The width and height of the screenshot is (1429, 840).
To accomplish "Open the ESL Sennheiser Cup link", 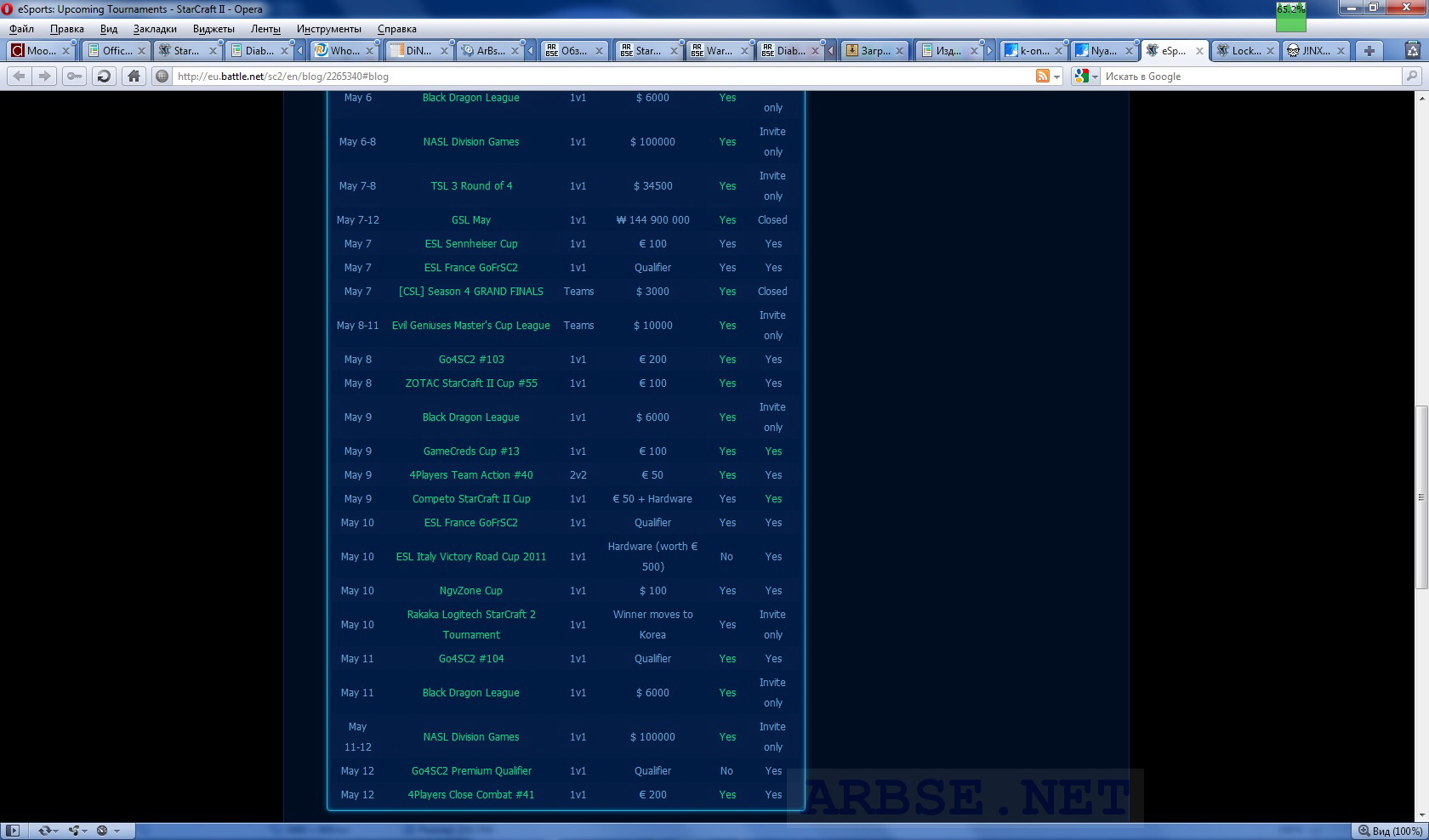I will coord(471,244).
